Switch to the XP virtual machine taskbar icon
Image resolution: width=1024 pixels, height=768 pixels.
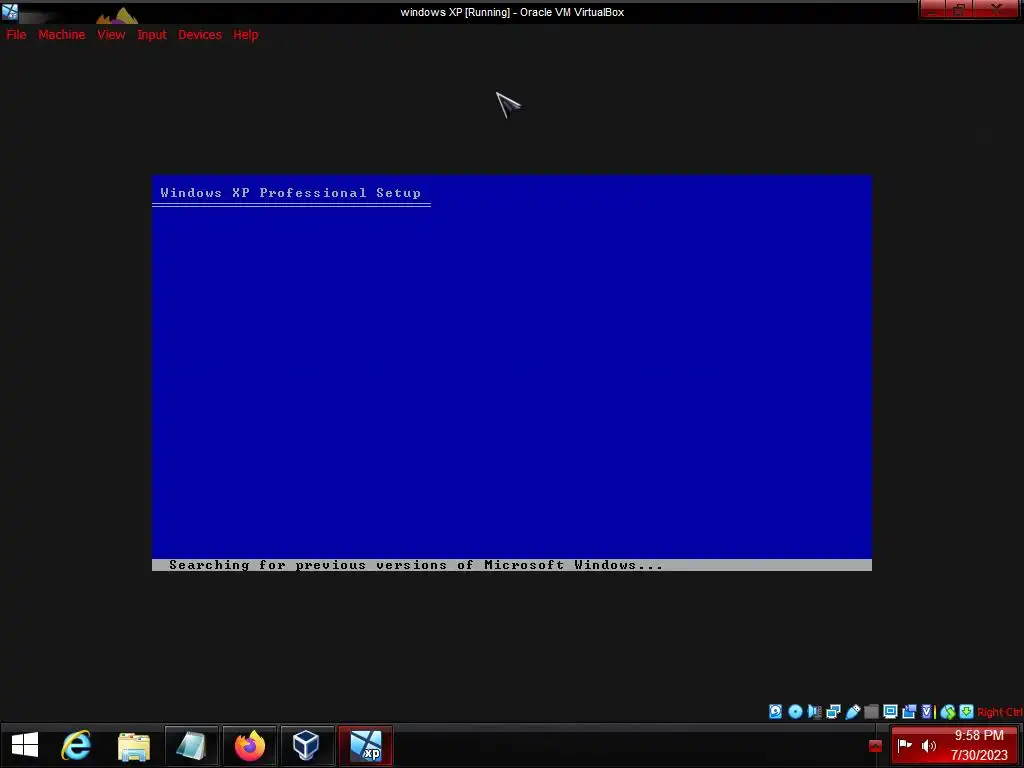(366, 745)
